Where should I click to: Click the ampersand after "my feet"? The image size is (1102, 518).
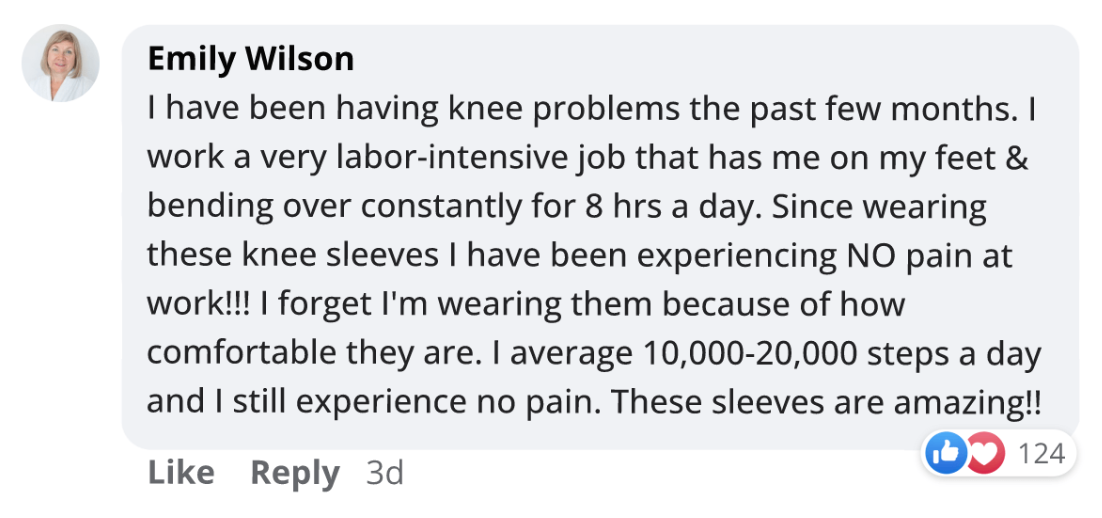coord(1014,157)
